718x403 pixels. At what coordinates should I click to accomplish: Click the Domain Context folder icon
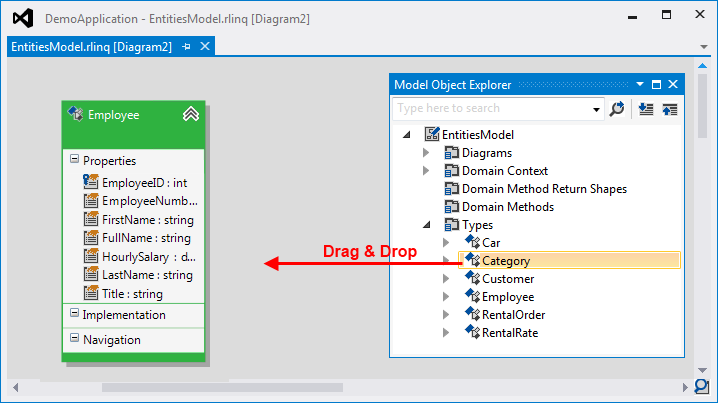[x=451, y=170]
